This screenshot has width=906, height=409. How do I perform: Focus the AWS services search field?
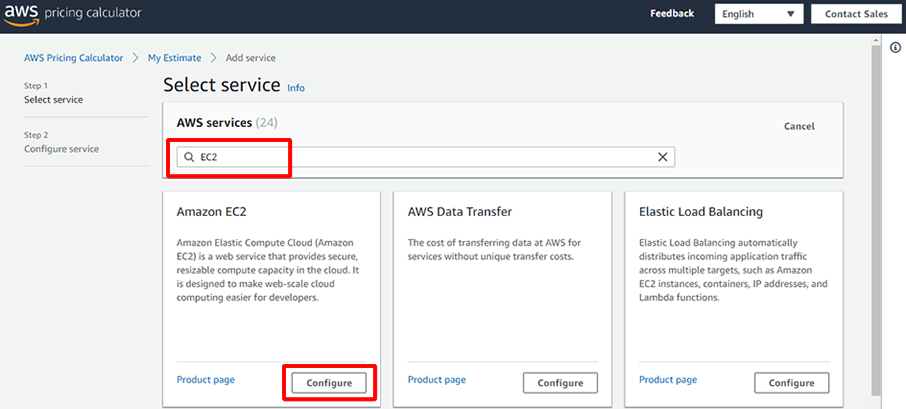point(425,157)
